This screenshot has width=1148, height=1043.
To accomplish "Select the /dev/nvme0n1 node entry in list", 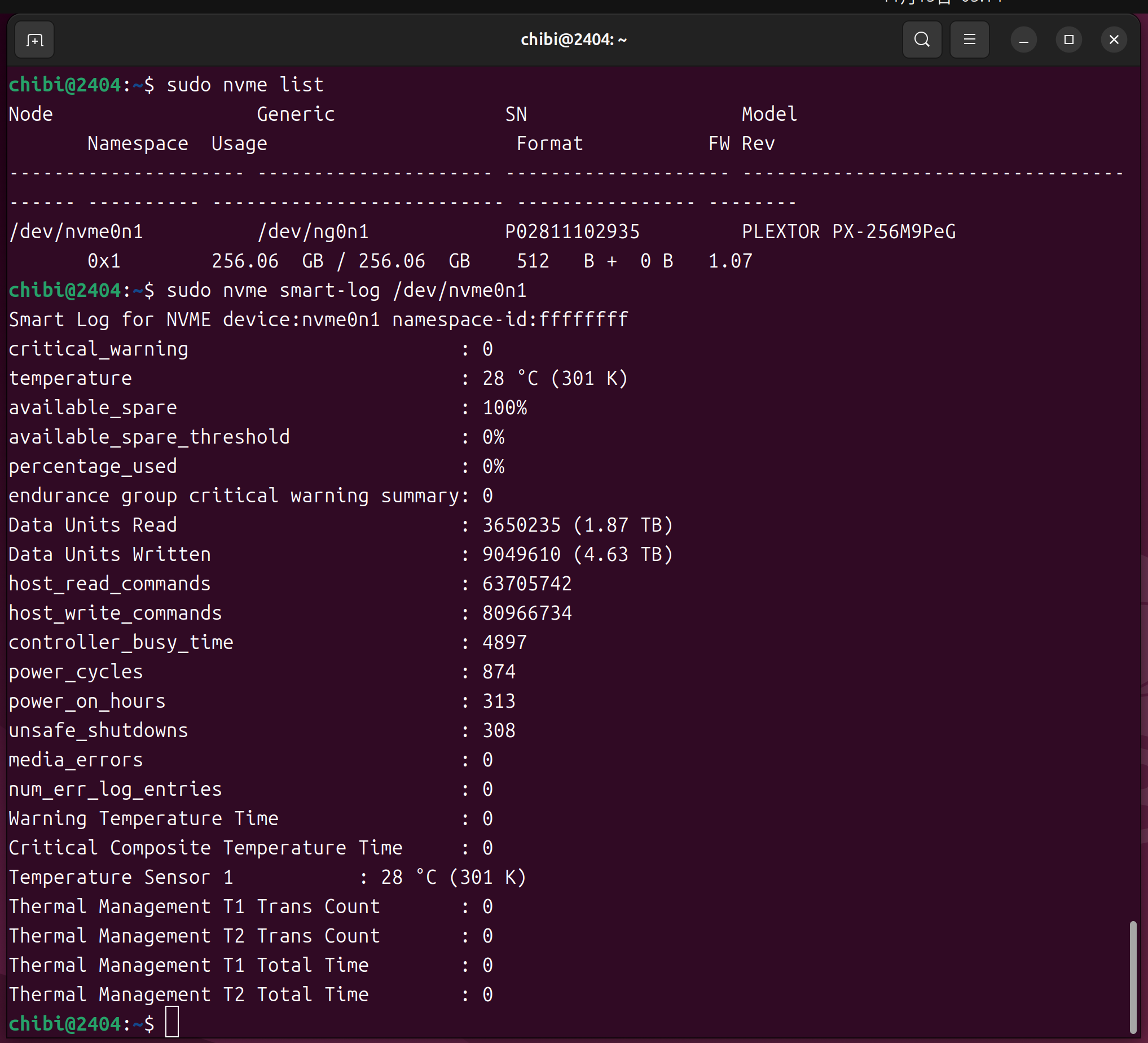I will pos(76,232).
